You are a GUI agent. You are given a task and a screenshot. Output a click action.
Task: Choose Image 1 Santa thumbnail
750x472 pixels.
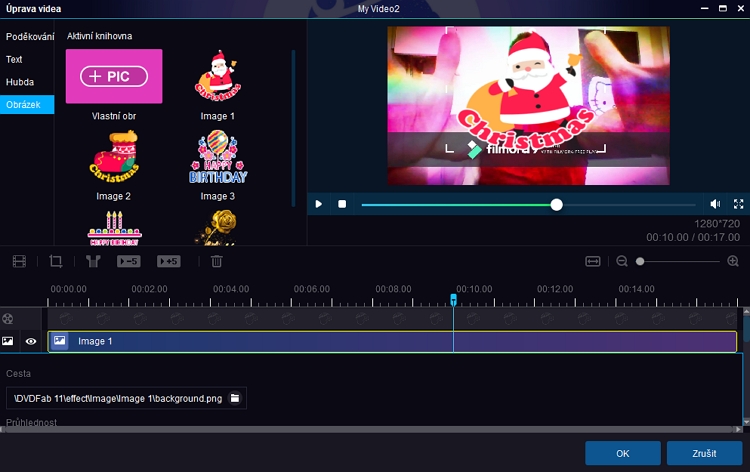pos(218,76)
